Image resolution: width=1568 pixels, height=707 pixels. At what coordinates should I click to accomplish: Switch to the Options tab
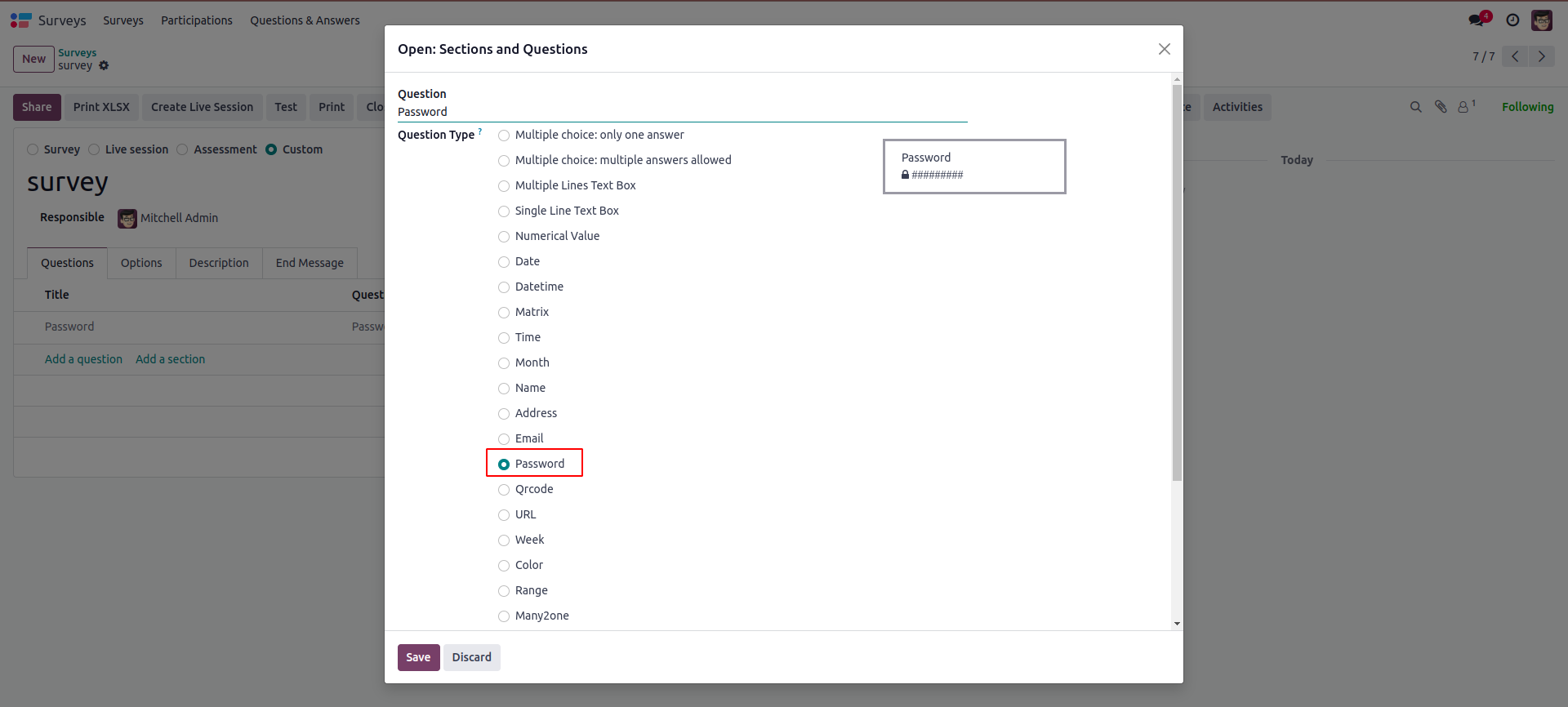point(141,263)
